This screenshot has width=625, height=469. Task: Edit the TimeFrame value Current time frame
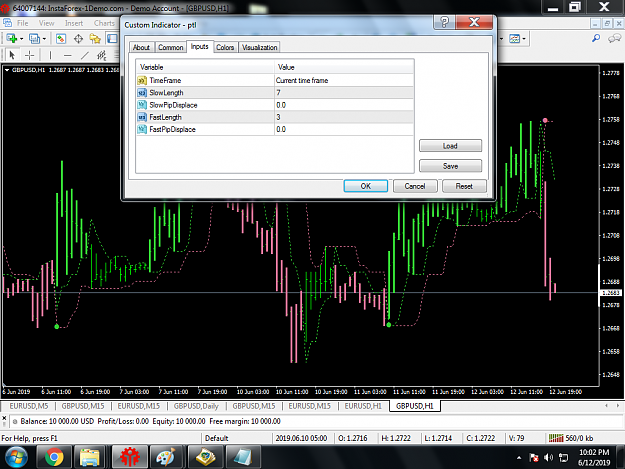point(344,80)
